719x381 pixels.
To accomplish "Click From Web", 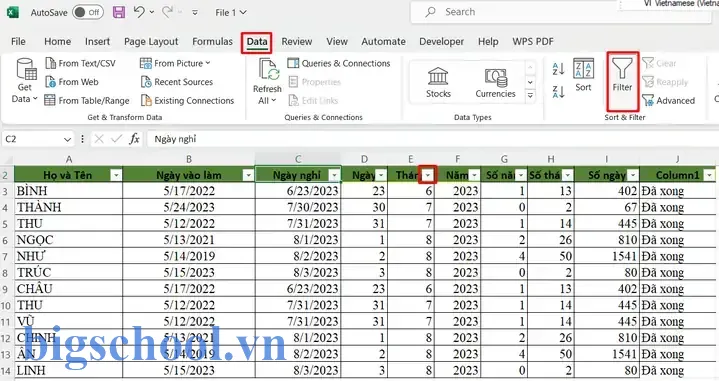I will pos(72,82).
